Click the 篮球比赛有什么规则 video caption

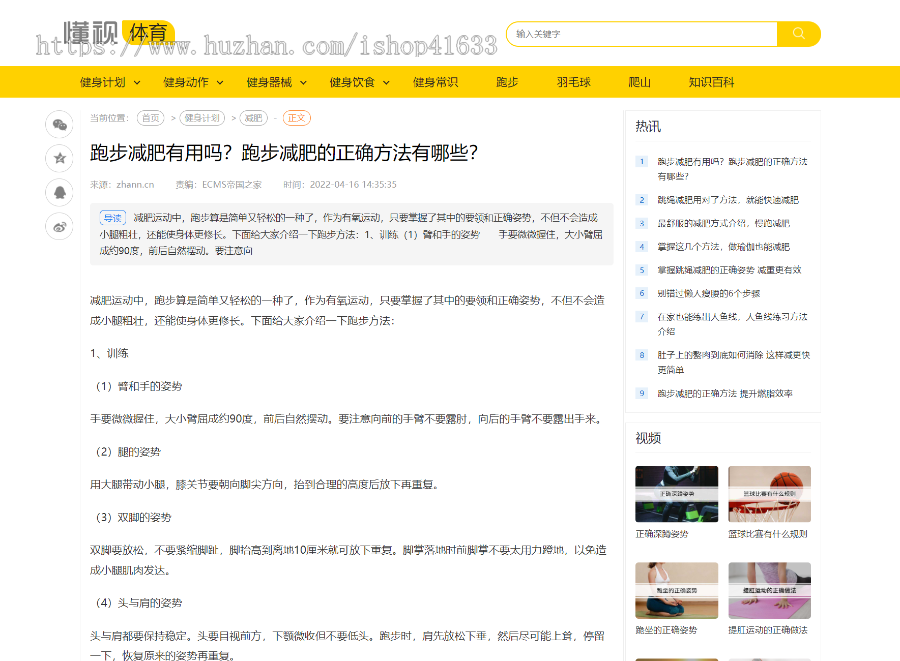768,534
